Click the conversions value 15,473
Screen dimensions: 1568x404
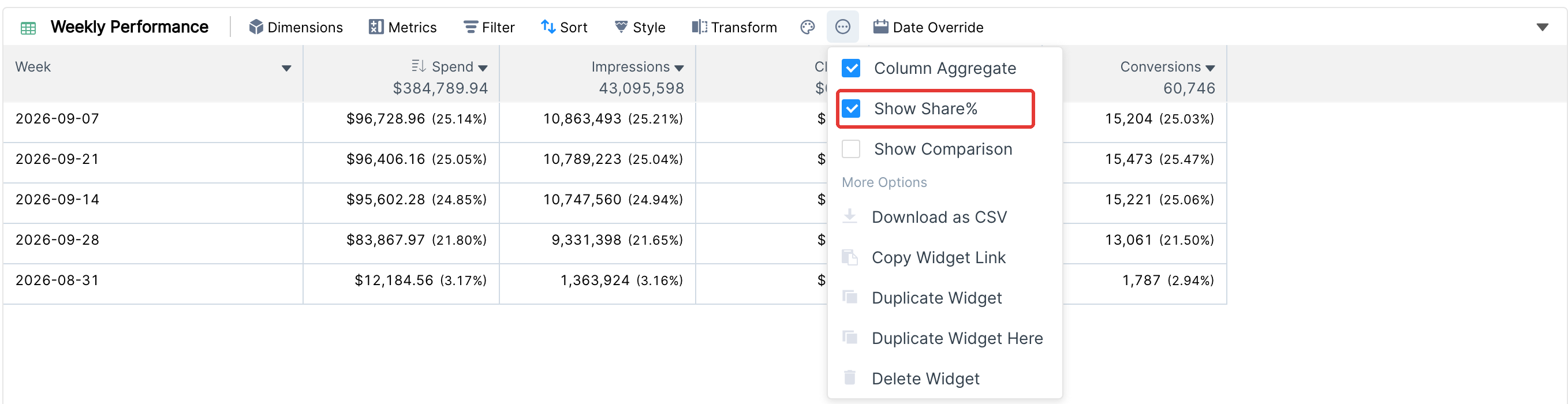[x=1129, y=159]
